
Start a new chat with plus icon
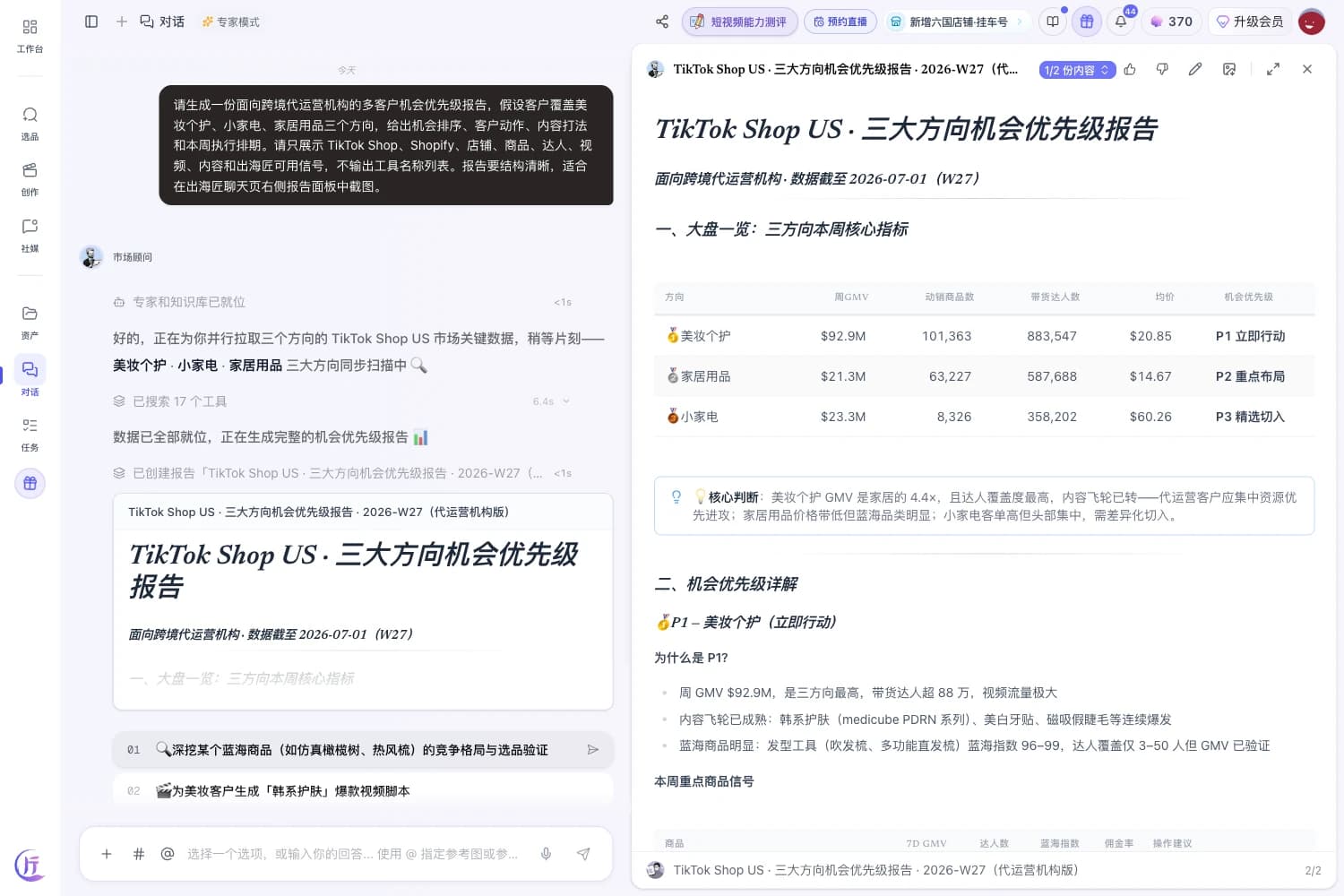tap(122, 22)
